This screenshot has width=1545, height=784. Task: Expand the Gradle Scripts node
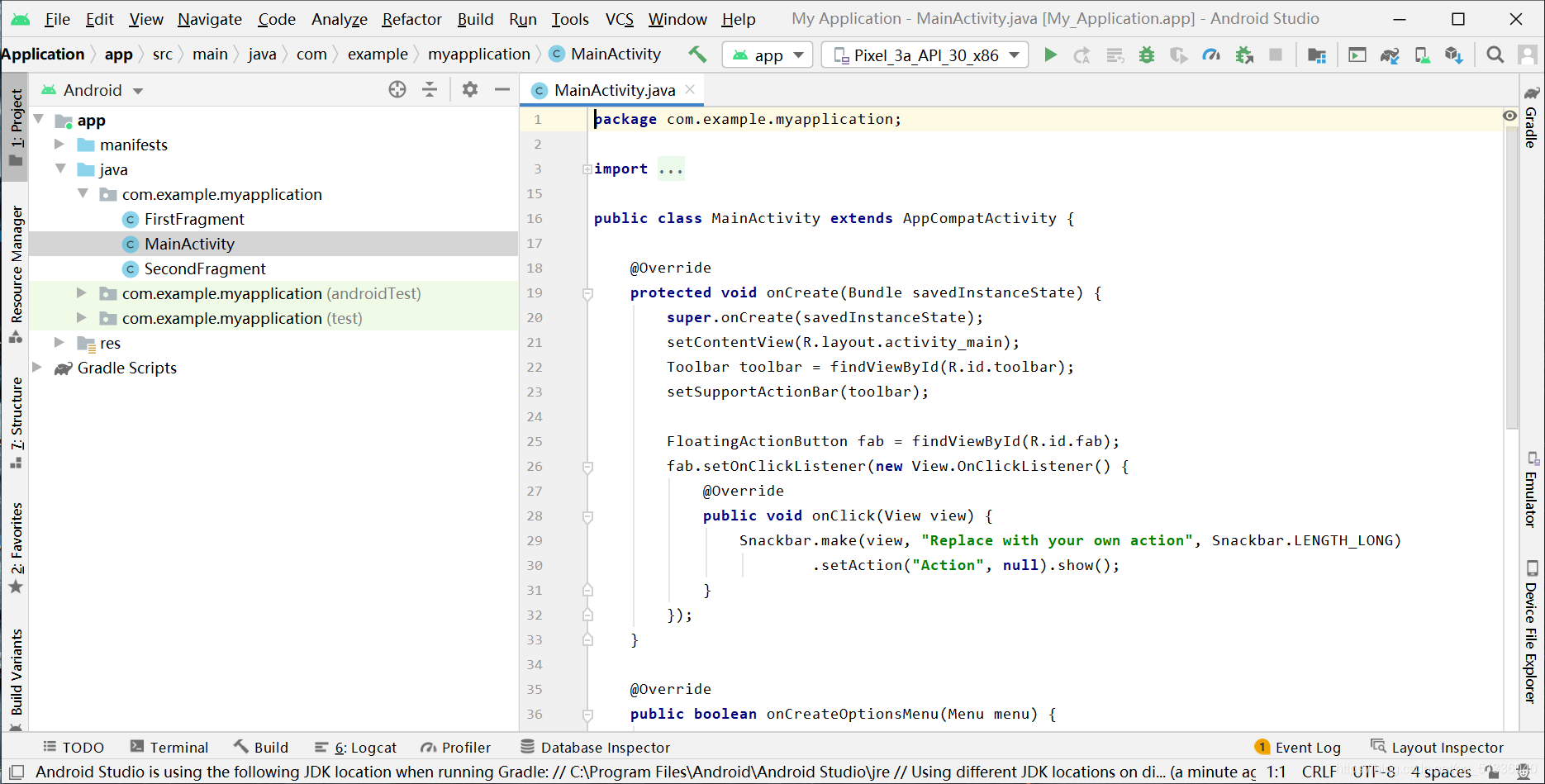pos(37,367)
